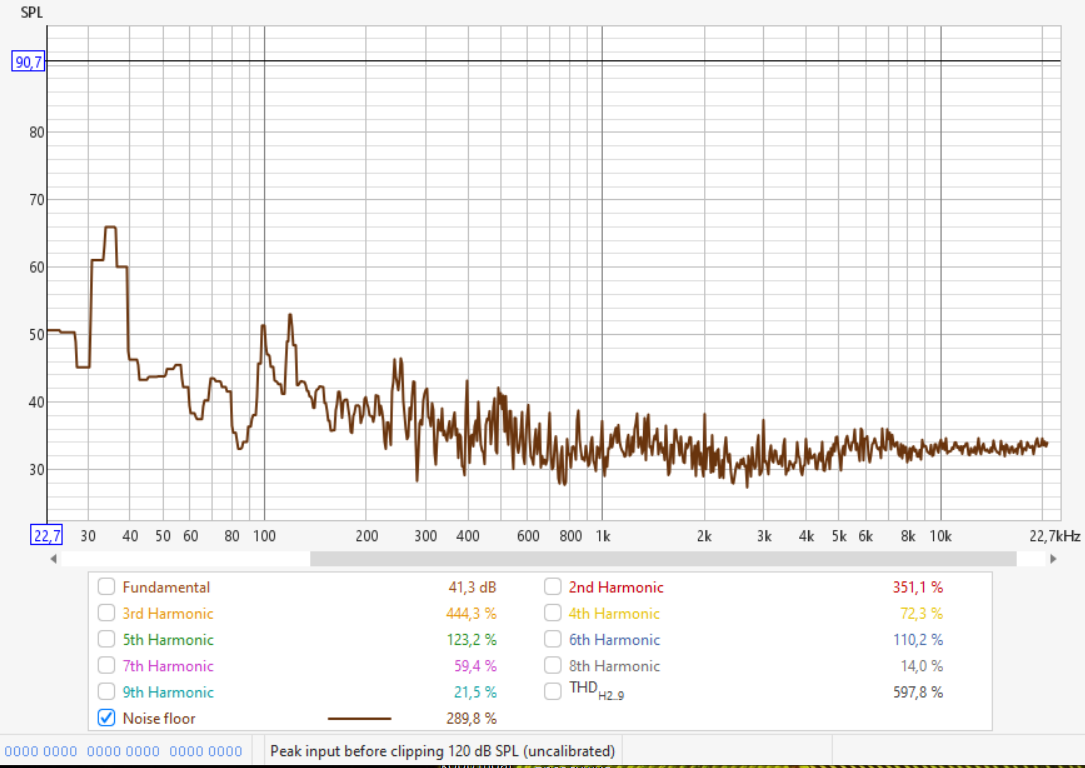This screenshot has width=1085, height=768.
Task: Click the 110,2 % 6th Harmonic value
Action: (918, 640)
